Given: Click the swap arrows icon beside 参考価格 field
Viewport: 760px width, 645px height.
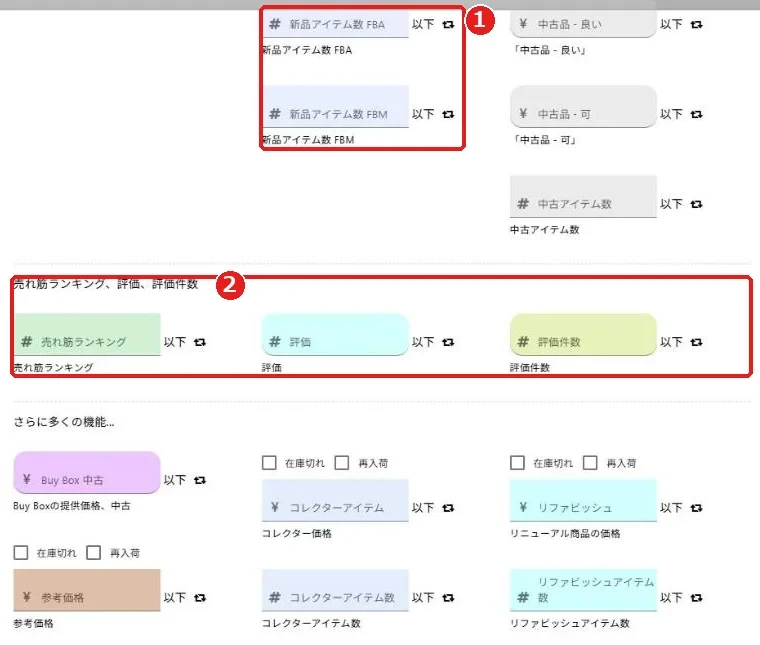Looking at the screenshot, I should pyautogui.click(x=200, y=598).
